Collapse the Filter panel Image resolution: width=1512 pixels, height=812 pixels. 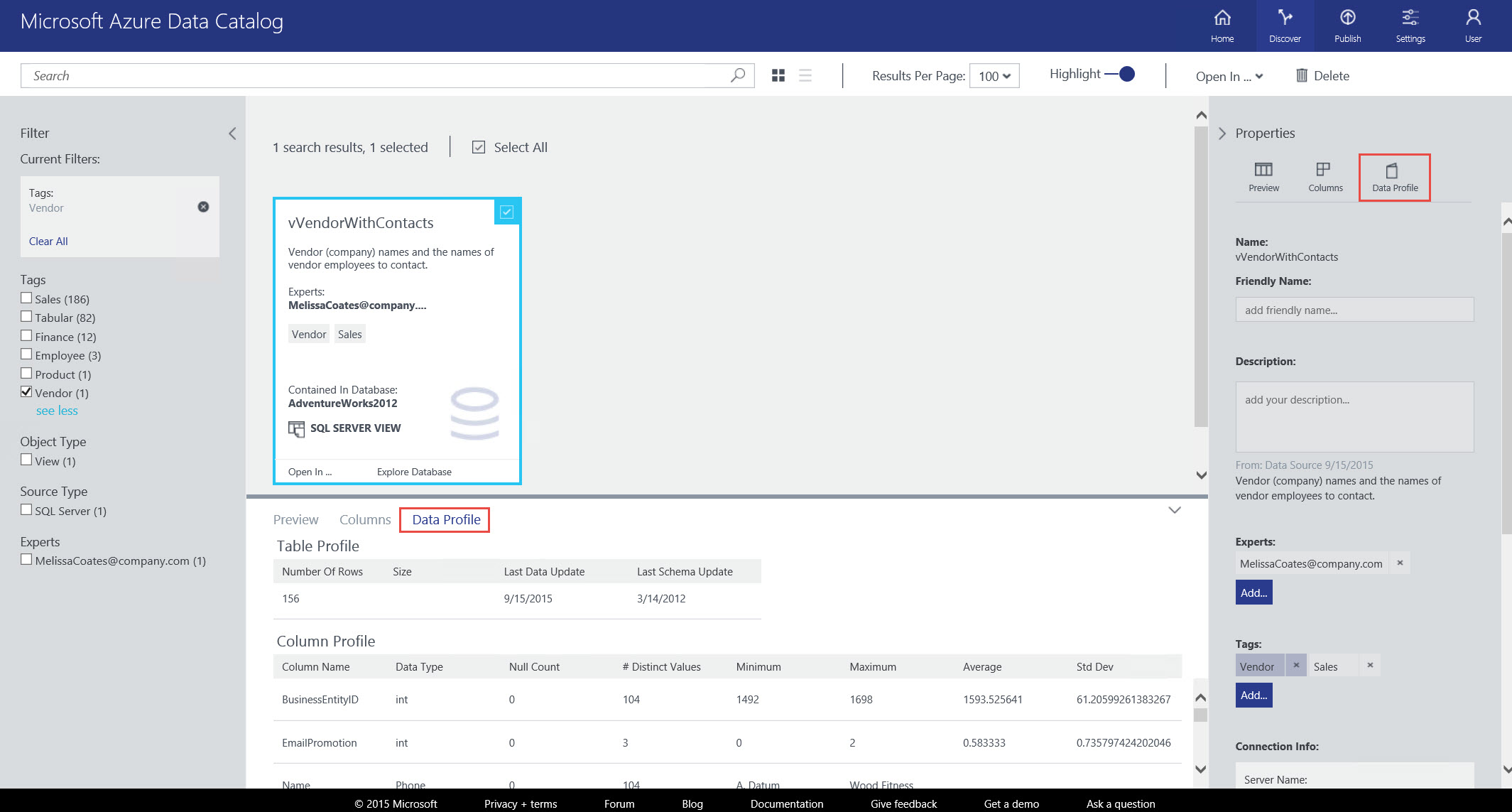tap(232, 134)
